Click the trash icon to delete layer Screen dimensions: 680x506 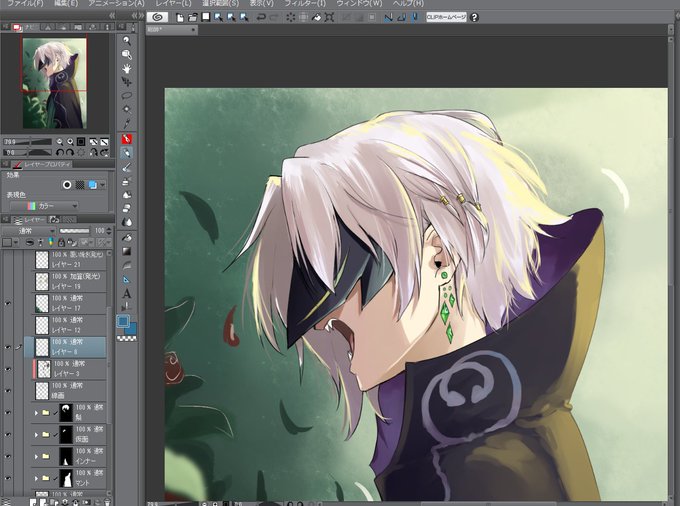107,502
